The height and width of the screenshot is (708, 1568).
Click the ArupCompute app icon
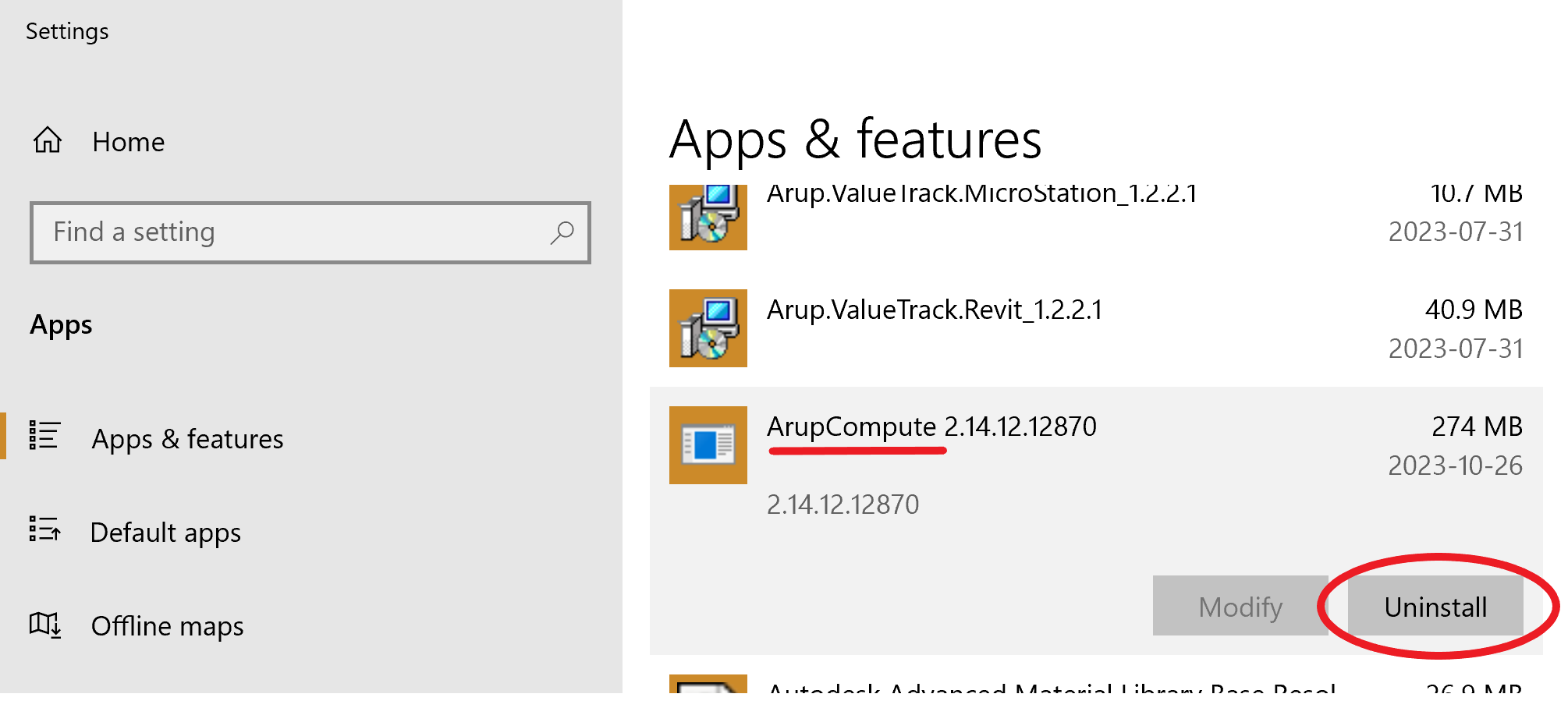(708, 445)
